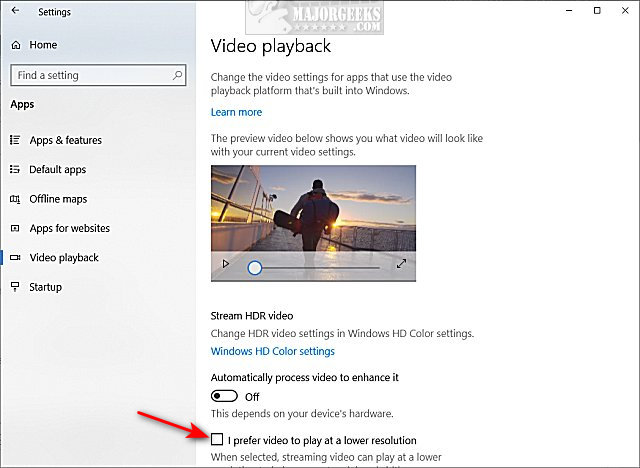This screenshot has width=640, height=468.
Task: Open Apps for websites page
Action: [69, 228]
